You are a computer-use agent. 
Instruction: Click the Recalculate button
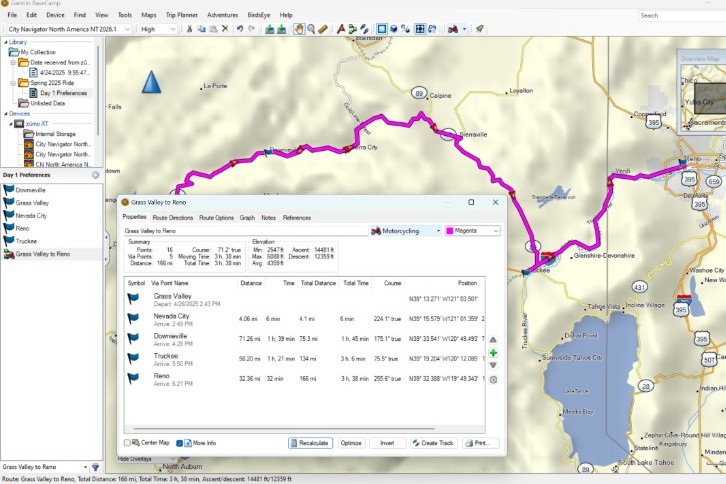click(x=310, y=443)
